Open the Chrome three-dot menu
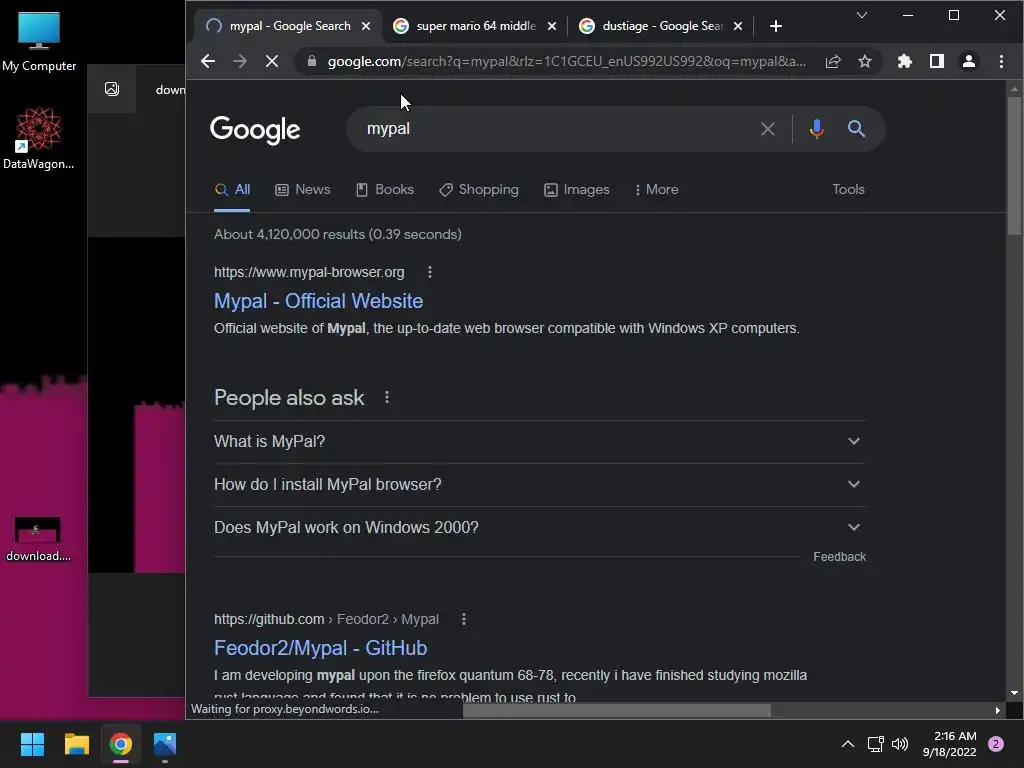Image resolution: width=1024 pixels, height=768 pixels. 1000,61
